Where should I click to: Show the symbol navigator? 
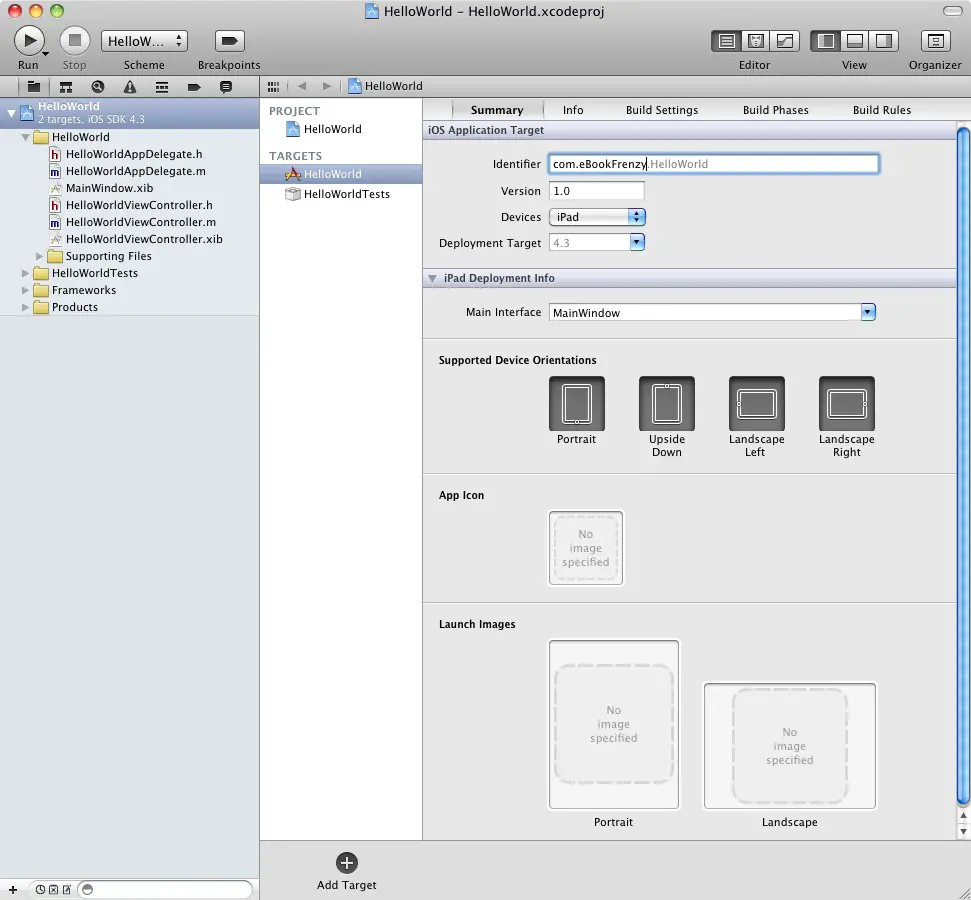coord(66,87)
